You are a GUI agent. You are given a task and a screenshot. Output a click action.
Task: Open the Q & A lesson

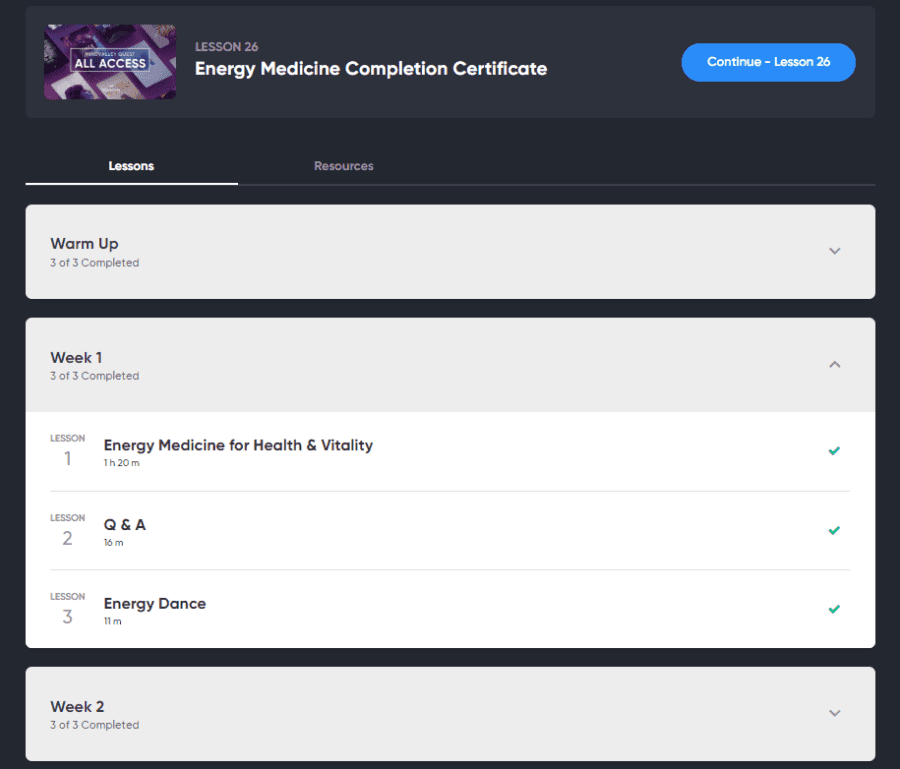pyautogui.click(x=125, y=525)
